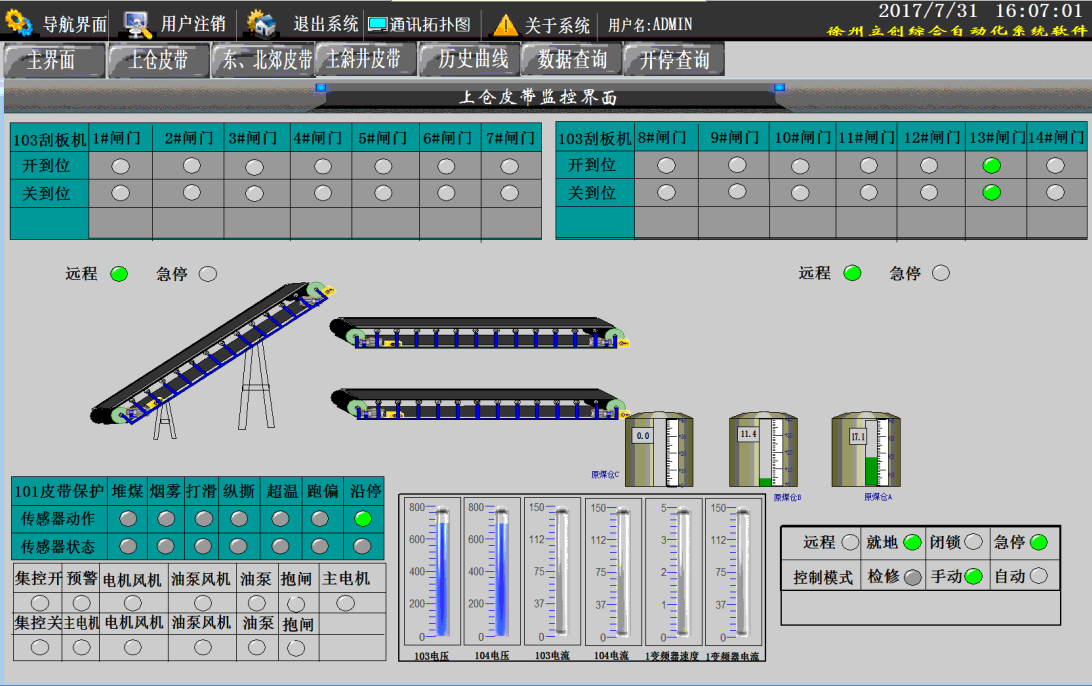Image resolution: width=1092 pixels, height=686 pixels.
Task: Click the 用户名:ADMIN label
Action: 649,24
